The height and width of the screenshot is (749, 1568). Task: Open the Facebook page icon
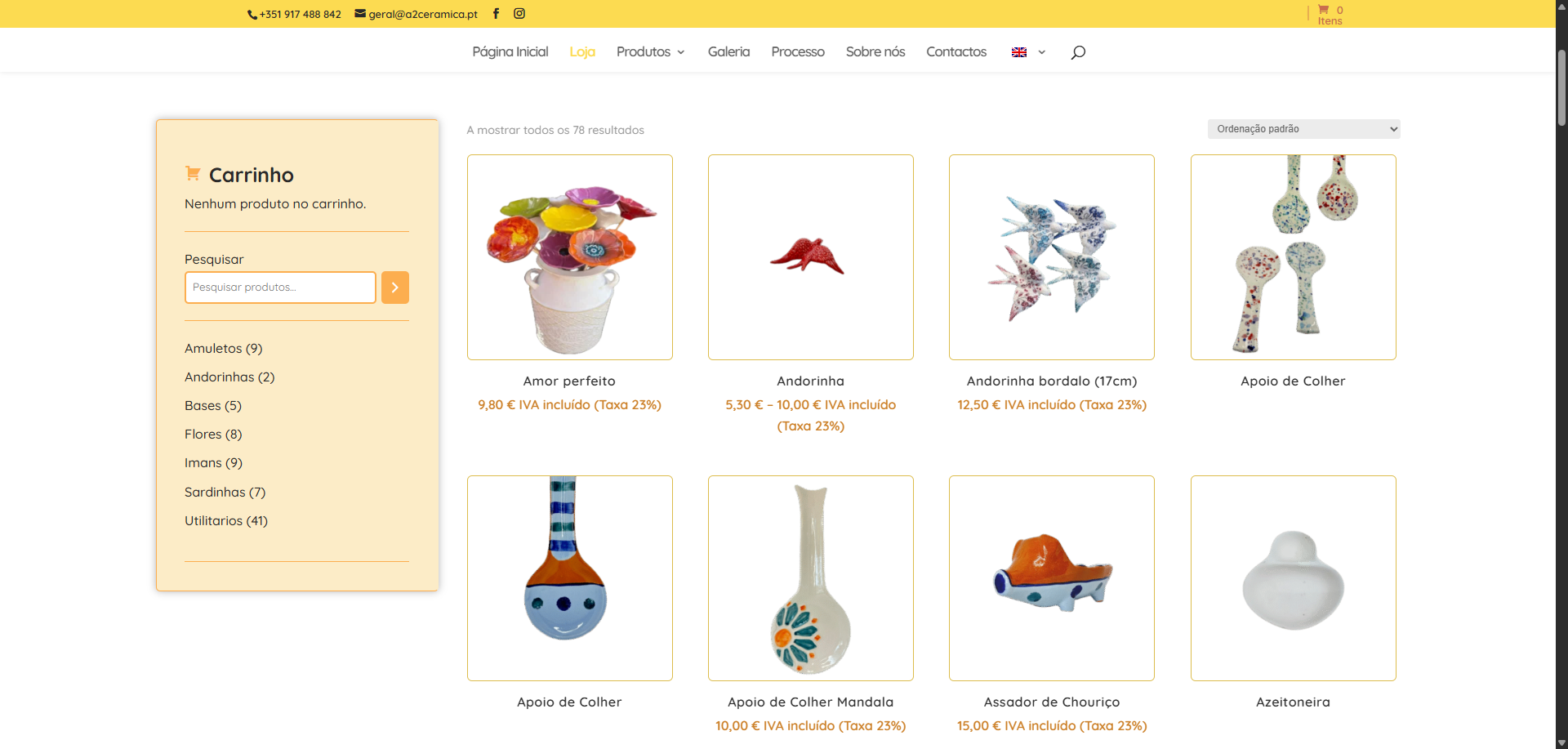pos(496,13)
